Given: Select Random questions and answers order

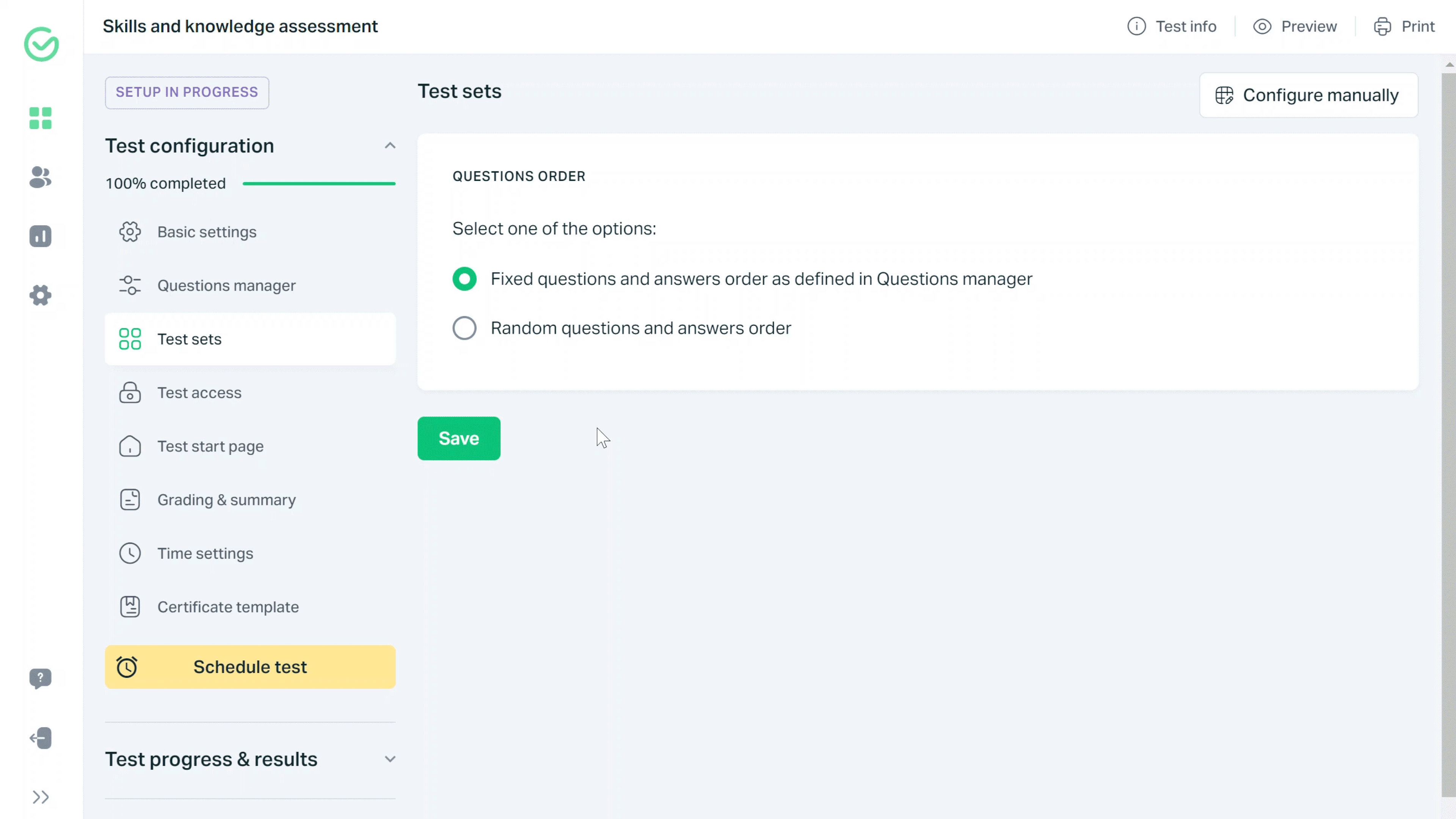Looking at the screenshot, I should [x=464, y=328].
